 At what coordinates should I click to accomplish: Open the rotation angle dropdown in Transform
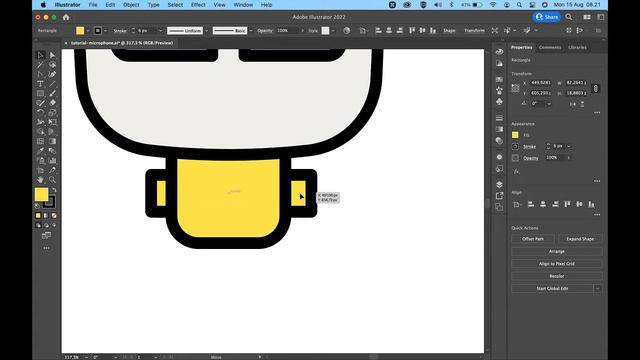click(x=549, y=104)
